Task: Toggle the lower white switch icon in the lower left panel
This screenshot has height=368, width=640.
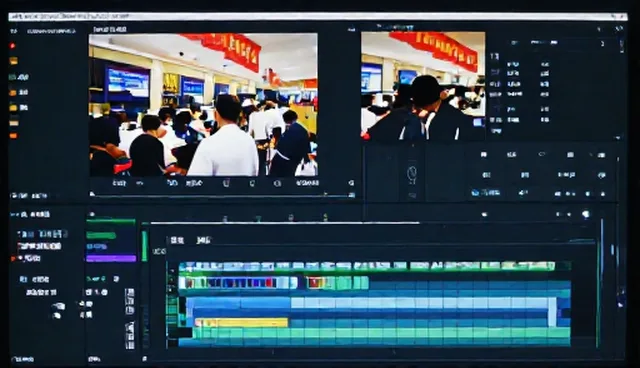Action: pyautogui.click(x=57, y=315)
